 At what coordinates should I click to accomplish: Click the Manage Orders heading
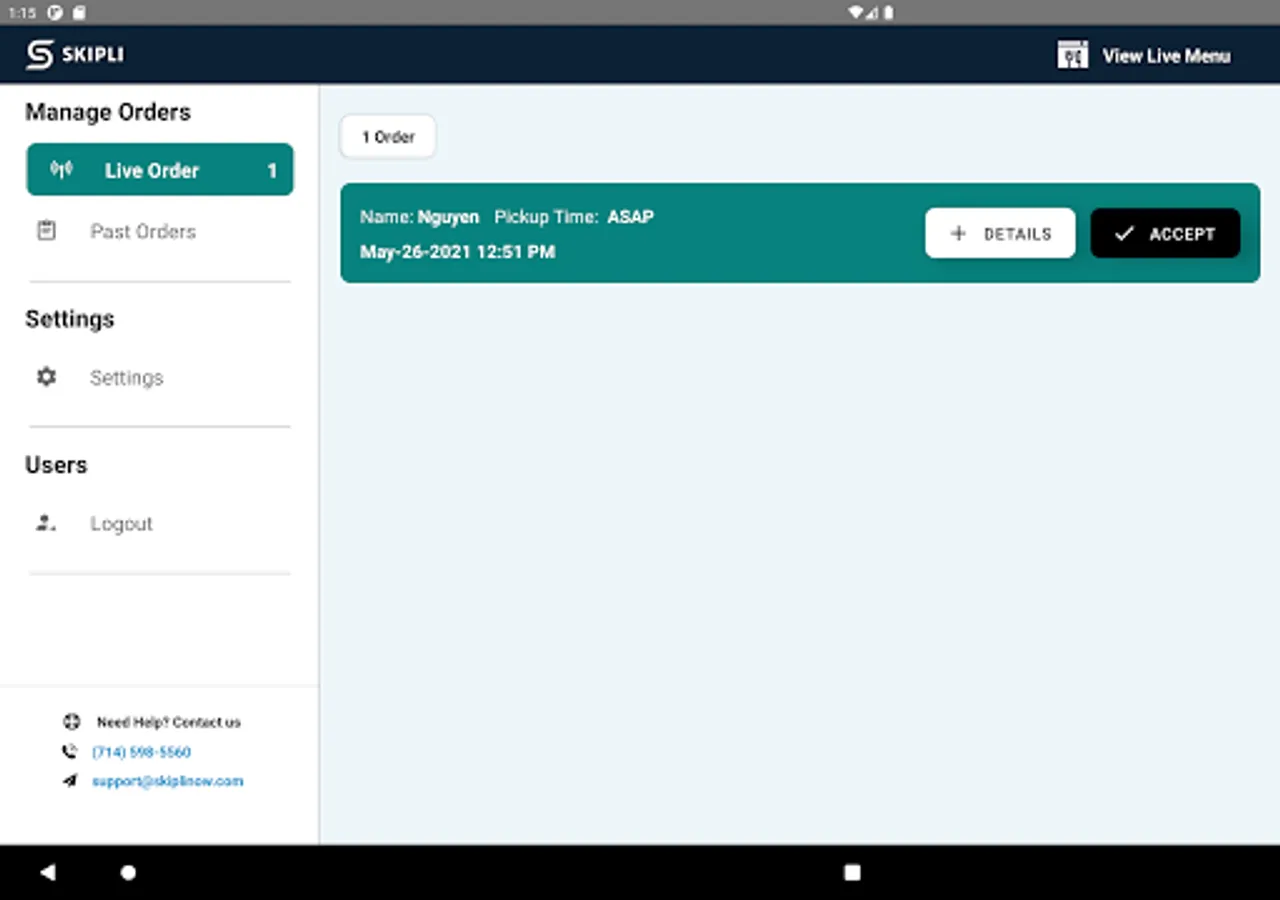108,112
